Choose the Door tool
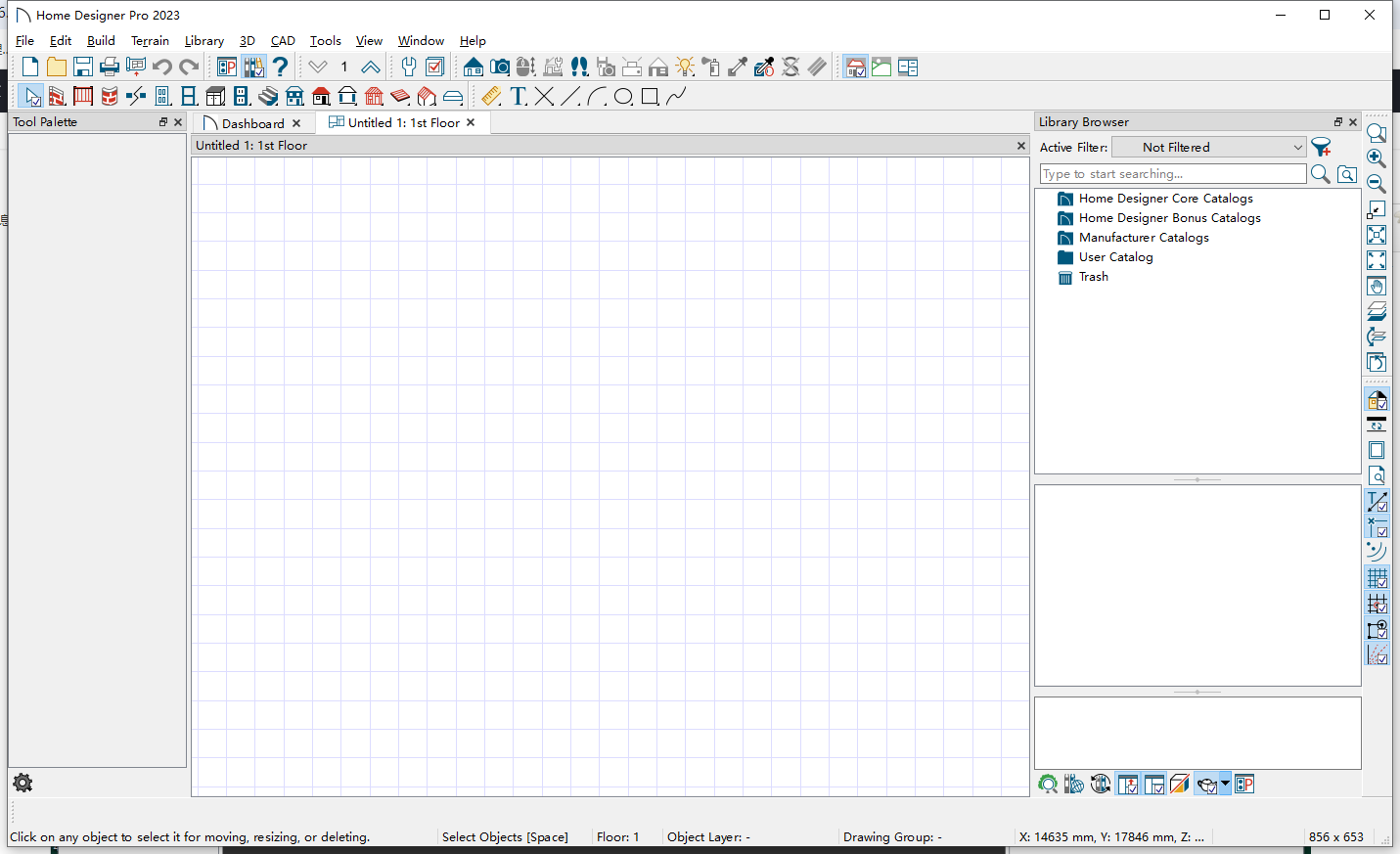This screenshot has height=854, width=1400. [162, 96]
